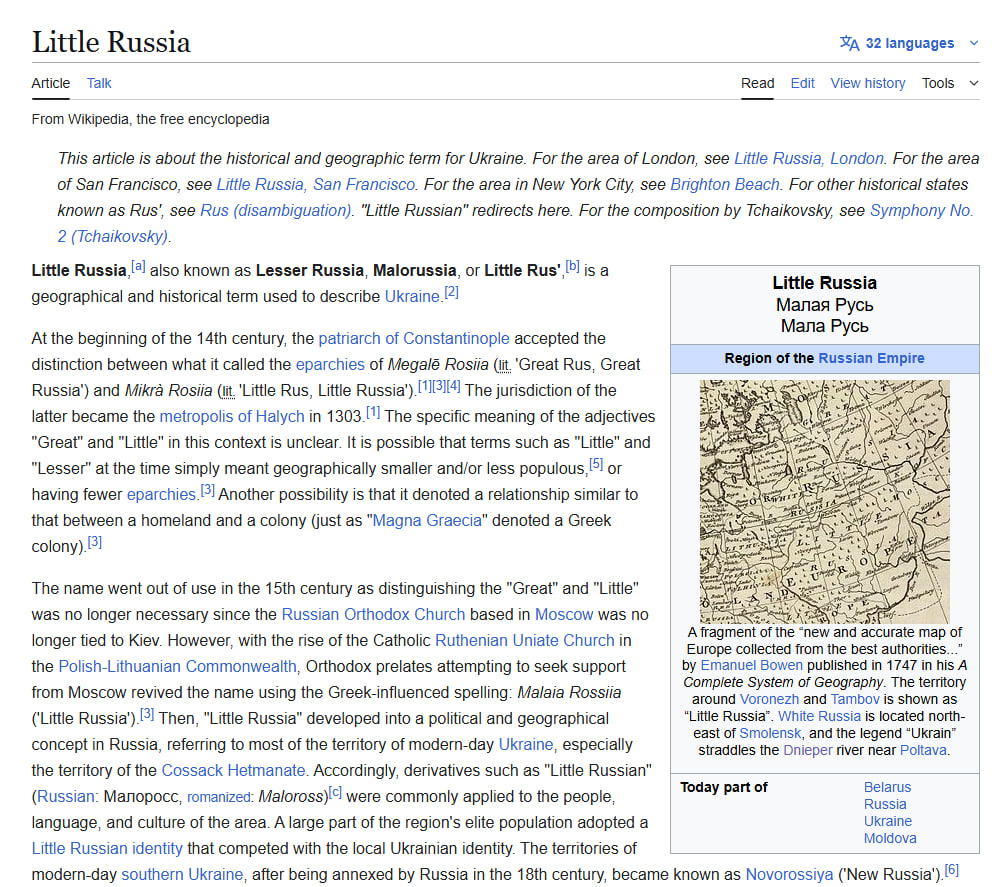Switch to the Article tab
The height and width of the screenshot is (887, 992).
[51, 83]
